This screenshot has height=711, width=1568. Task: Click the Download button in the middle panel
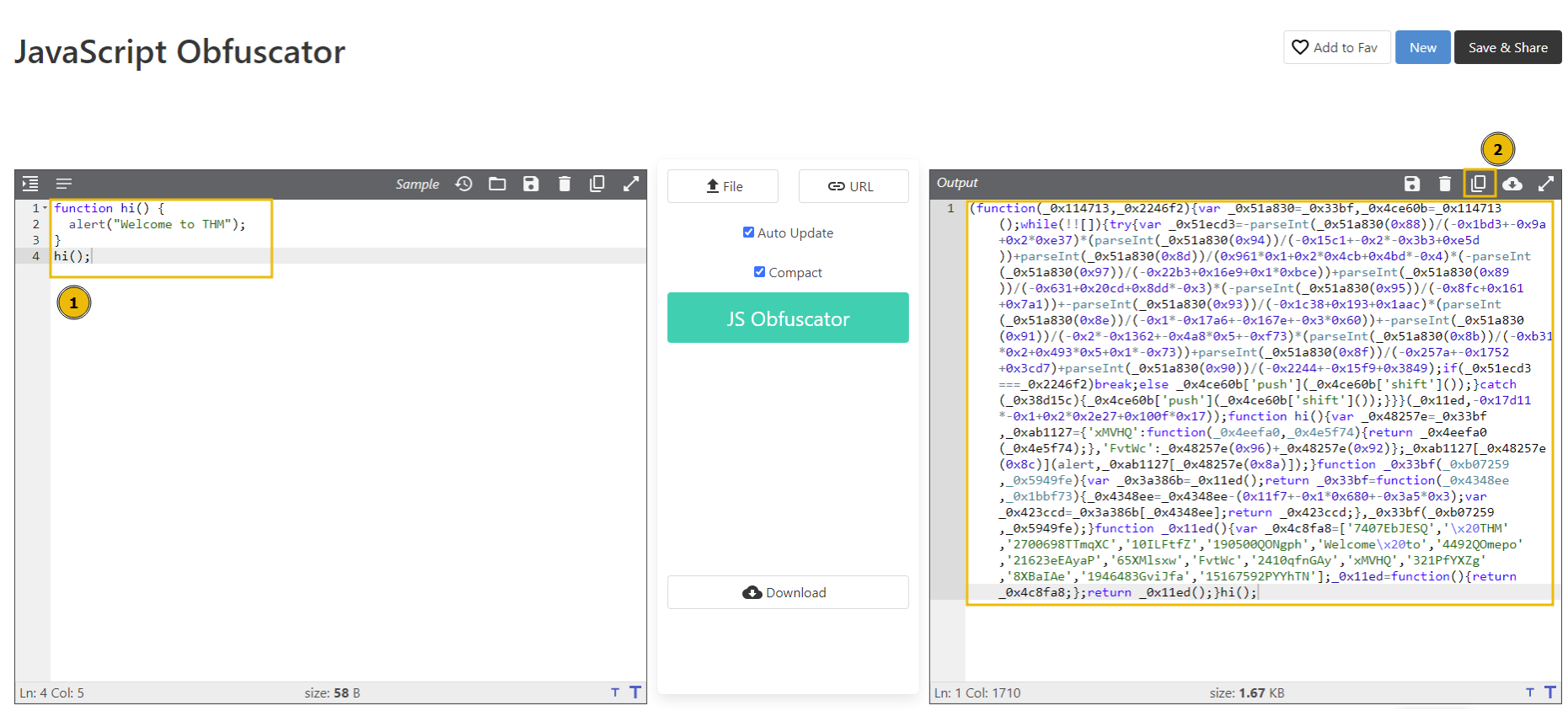point(788,592)
